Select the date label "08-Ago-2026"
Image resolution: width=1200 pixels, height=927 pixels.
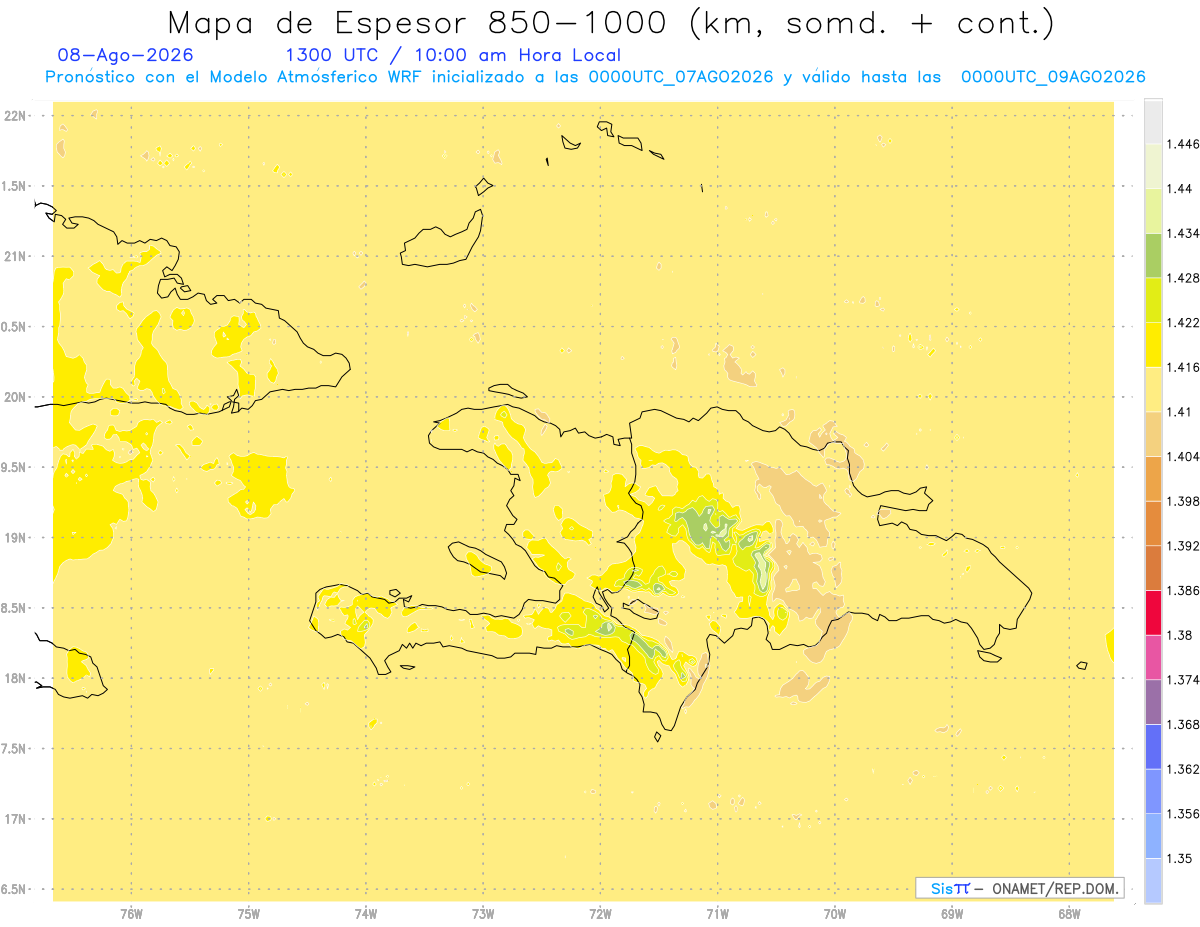[x=126, y=55]
